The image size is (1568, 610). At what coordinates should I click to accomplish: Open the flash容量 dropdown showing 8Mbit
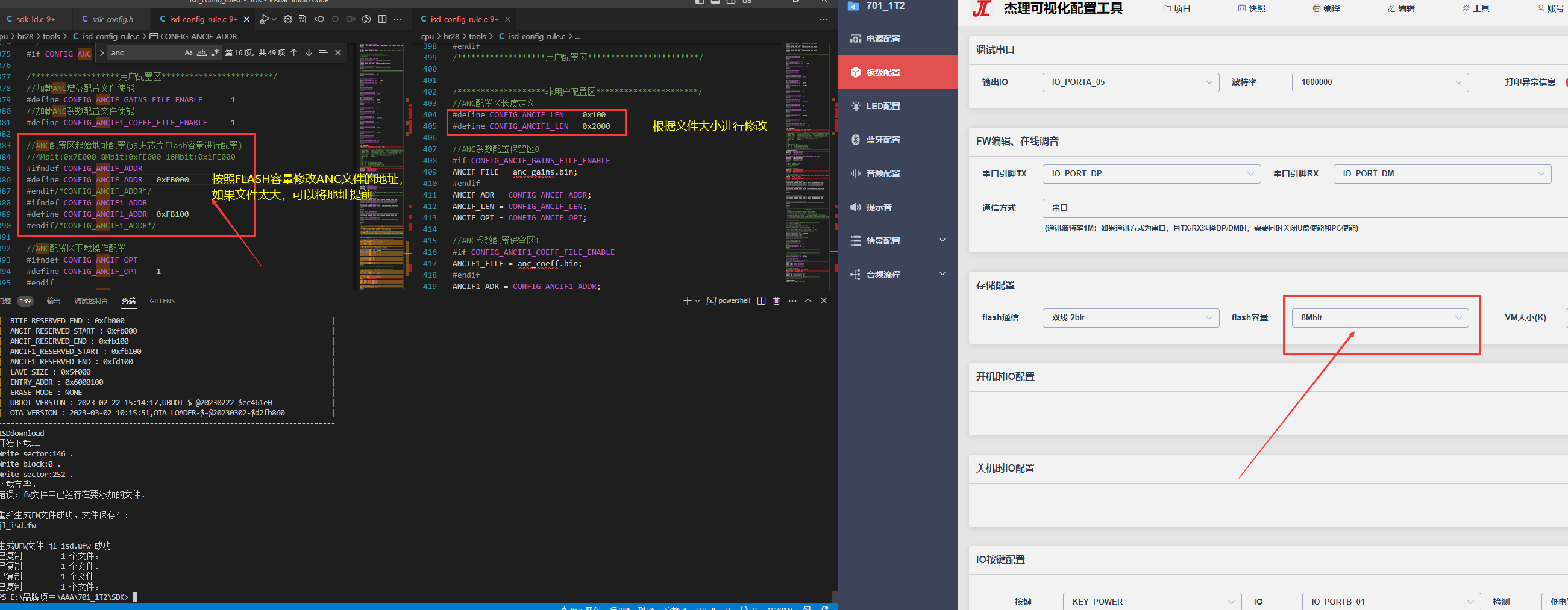[1380, 317]
